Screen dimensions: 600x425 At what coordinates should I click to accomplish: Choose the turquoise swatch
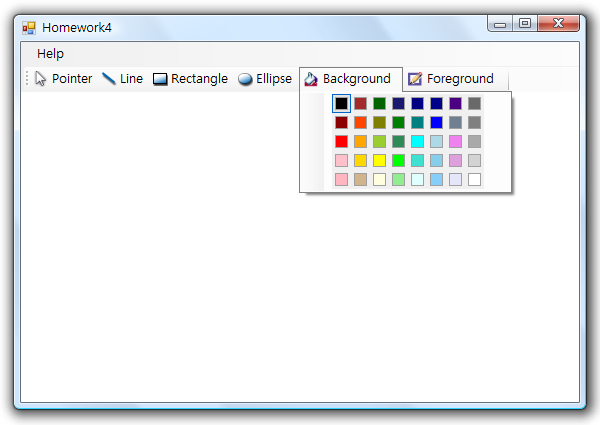tap(417, 161)
